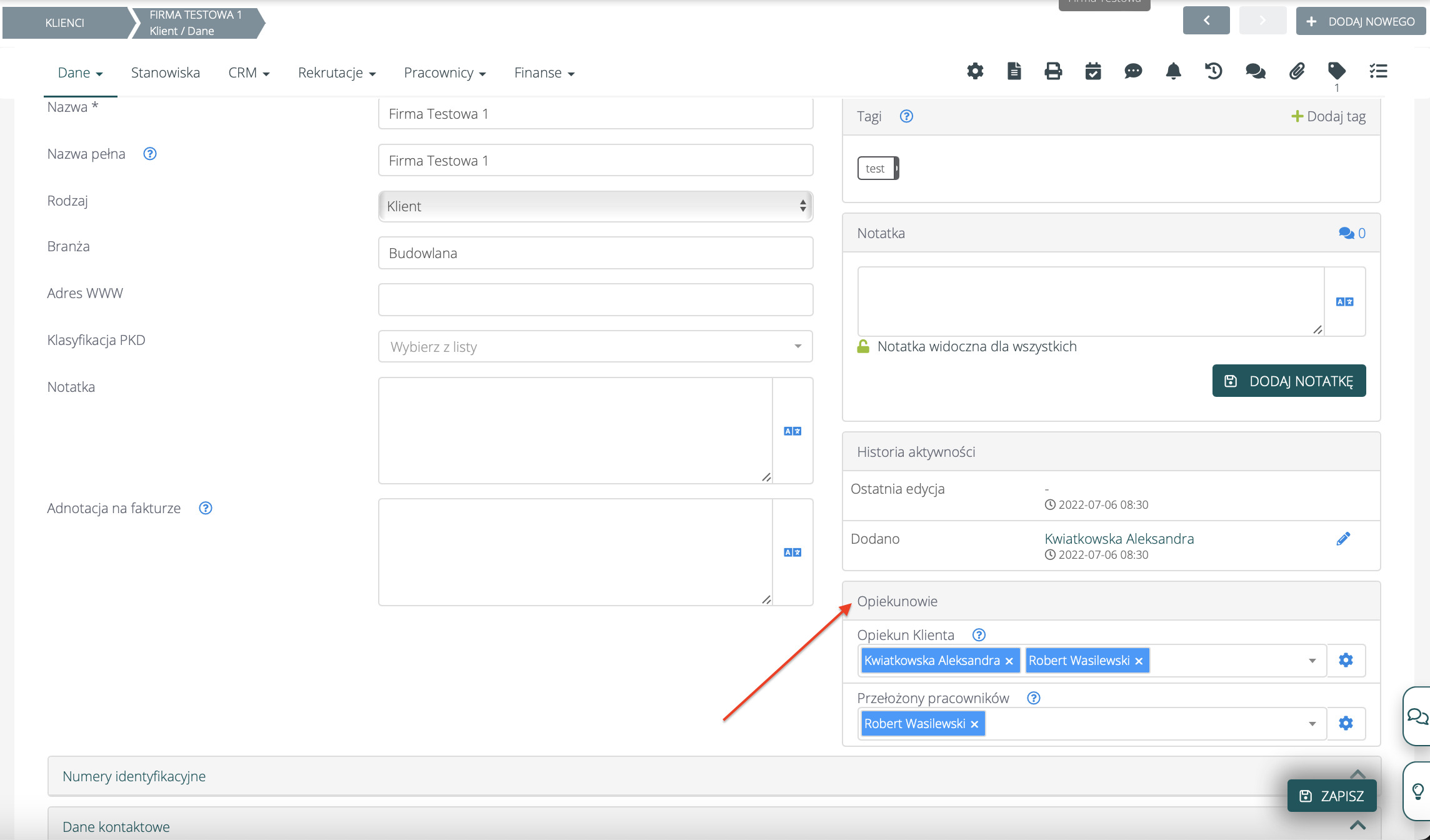This screenshot has width=1430, height=840.
Task: Switch to the Stanowiska tab
Action: click(x=165, y=73)
